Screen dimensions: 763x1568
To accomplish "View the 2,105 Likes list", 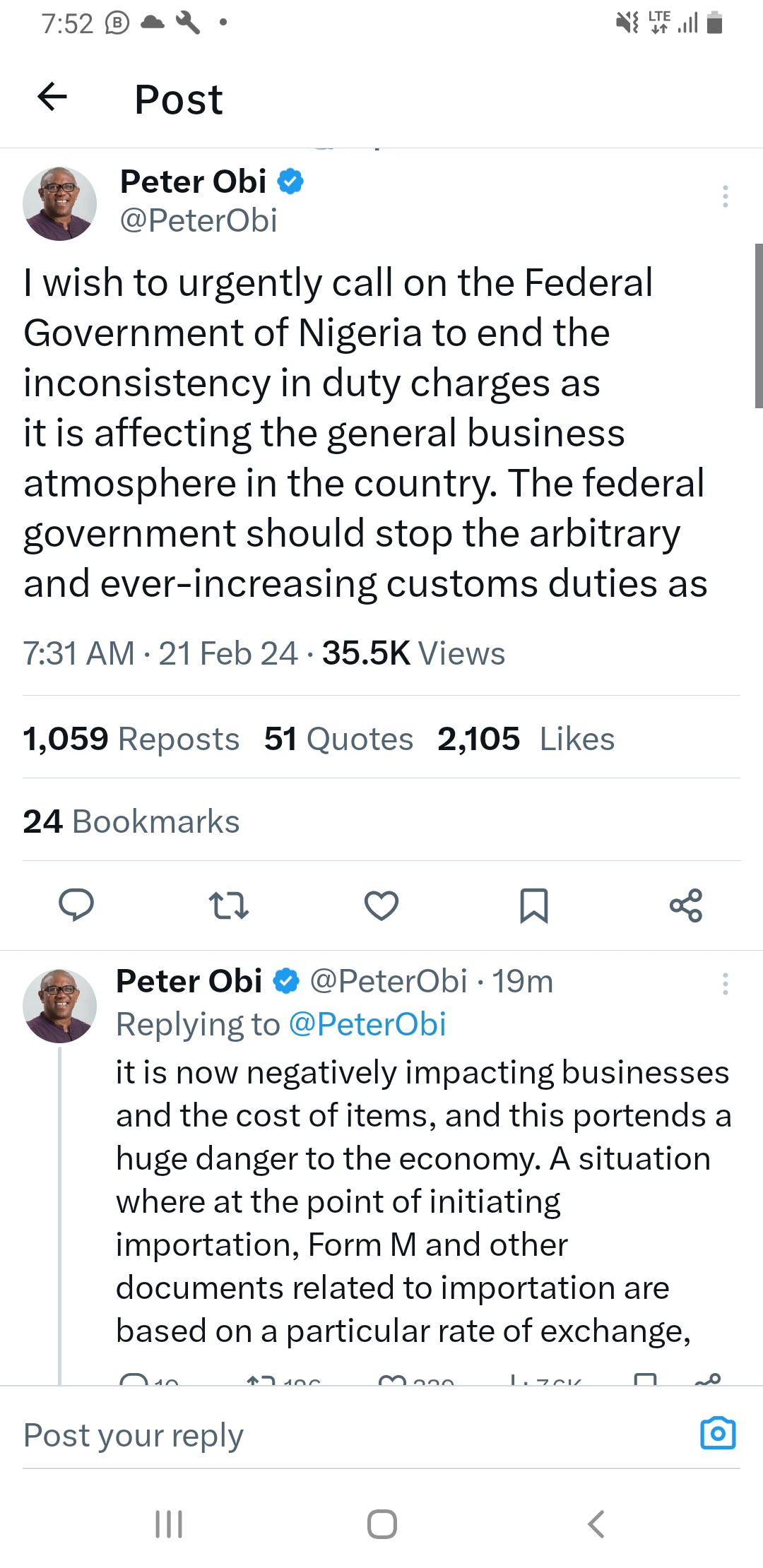I will pos(526,739).
